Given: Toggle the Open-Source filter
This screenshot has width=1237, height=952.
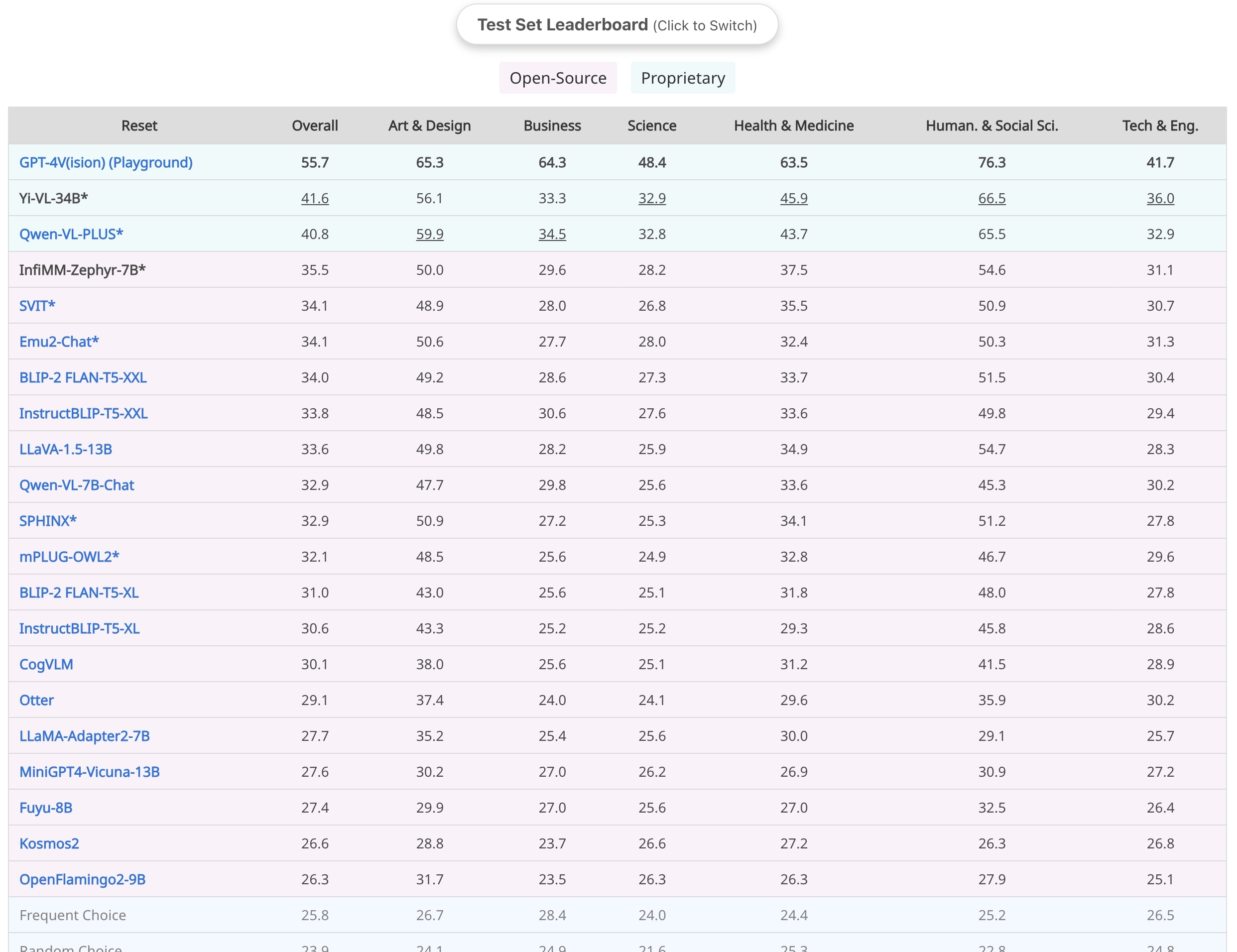Looking at the screenshot, I should click(x=557, y=78).
